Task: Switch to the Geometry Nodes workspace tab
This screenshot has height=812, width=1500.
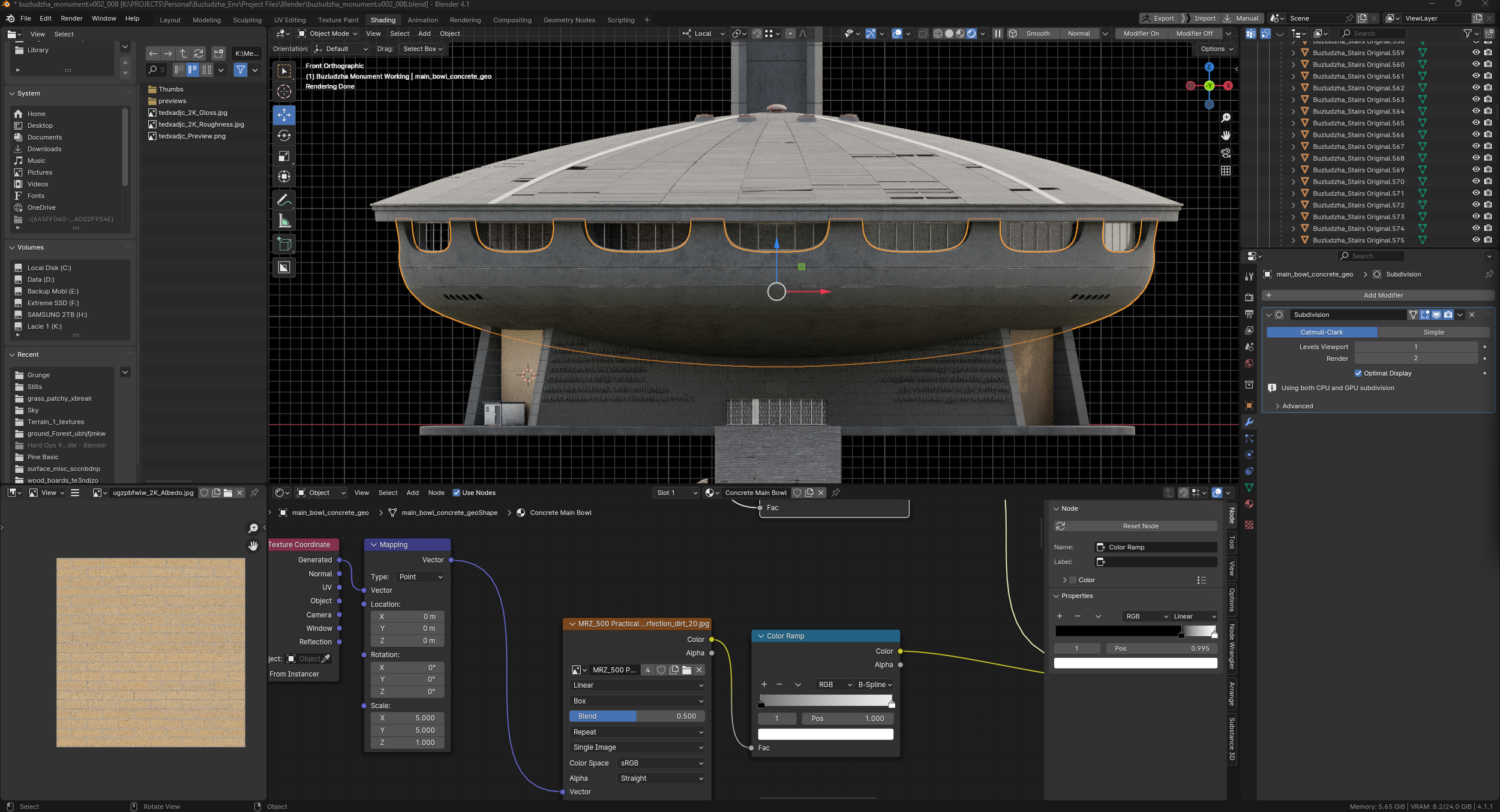Action: (569, 20)
